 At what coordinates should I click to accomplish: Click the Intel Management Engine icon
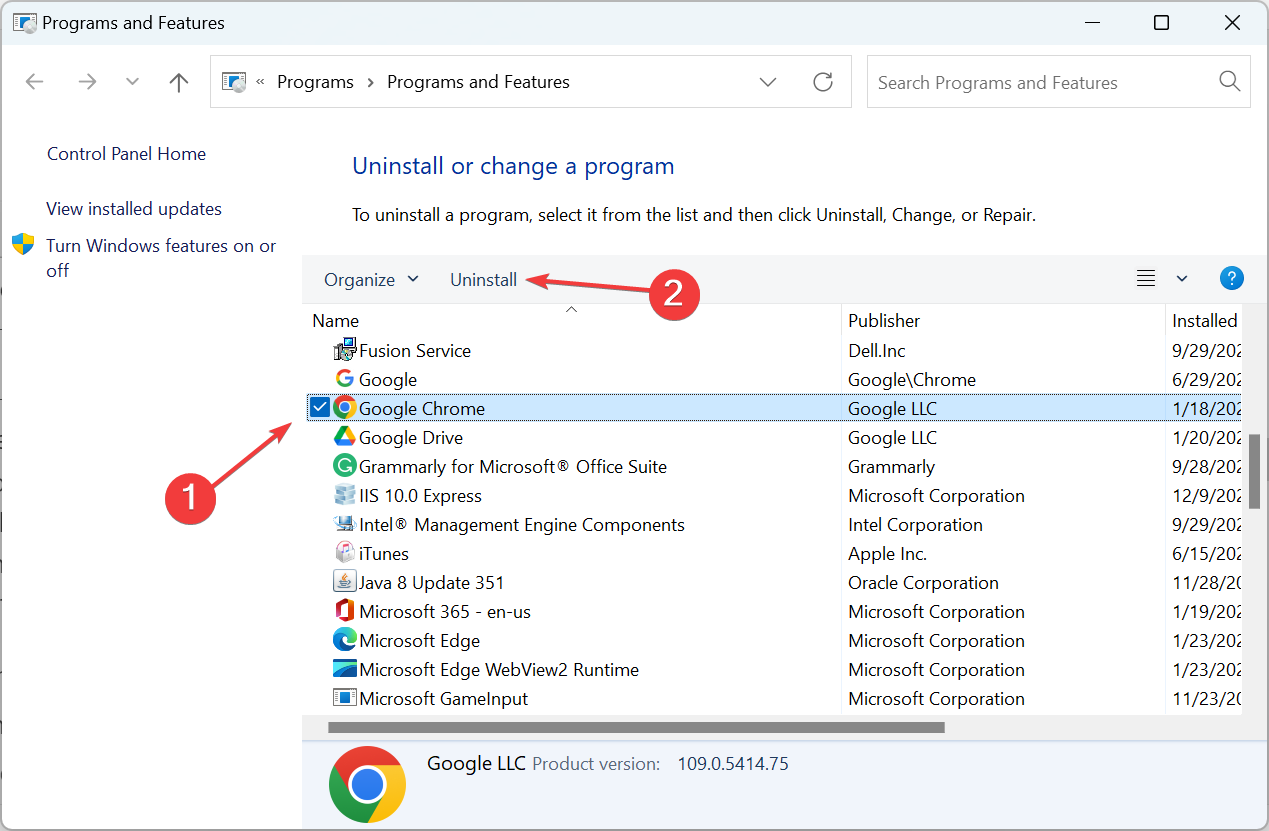tap(344, 524)
